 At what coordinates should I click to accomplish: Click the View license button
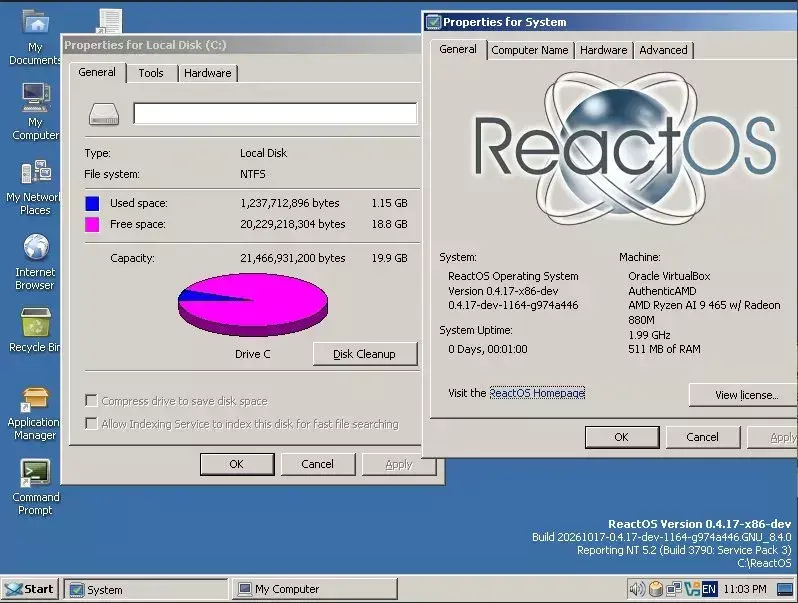tap(744, 395)
